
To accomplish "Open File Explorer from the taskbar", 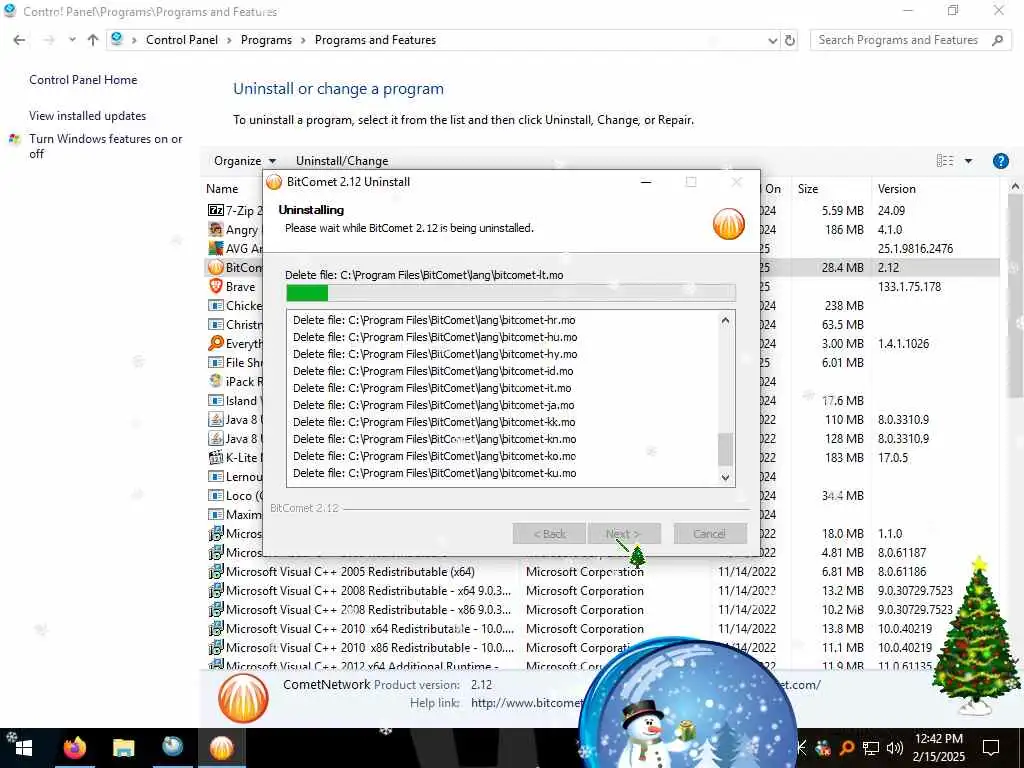I will click(123, 747).
